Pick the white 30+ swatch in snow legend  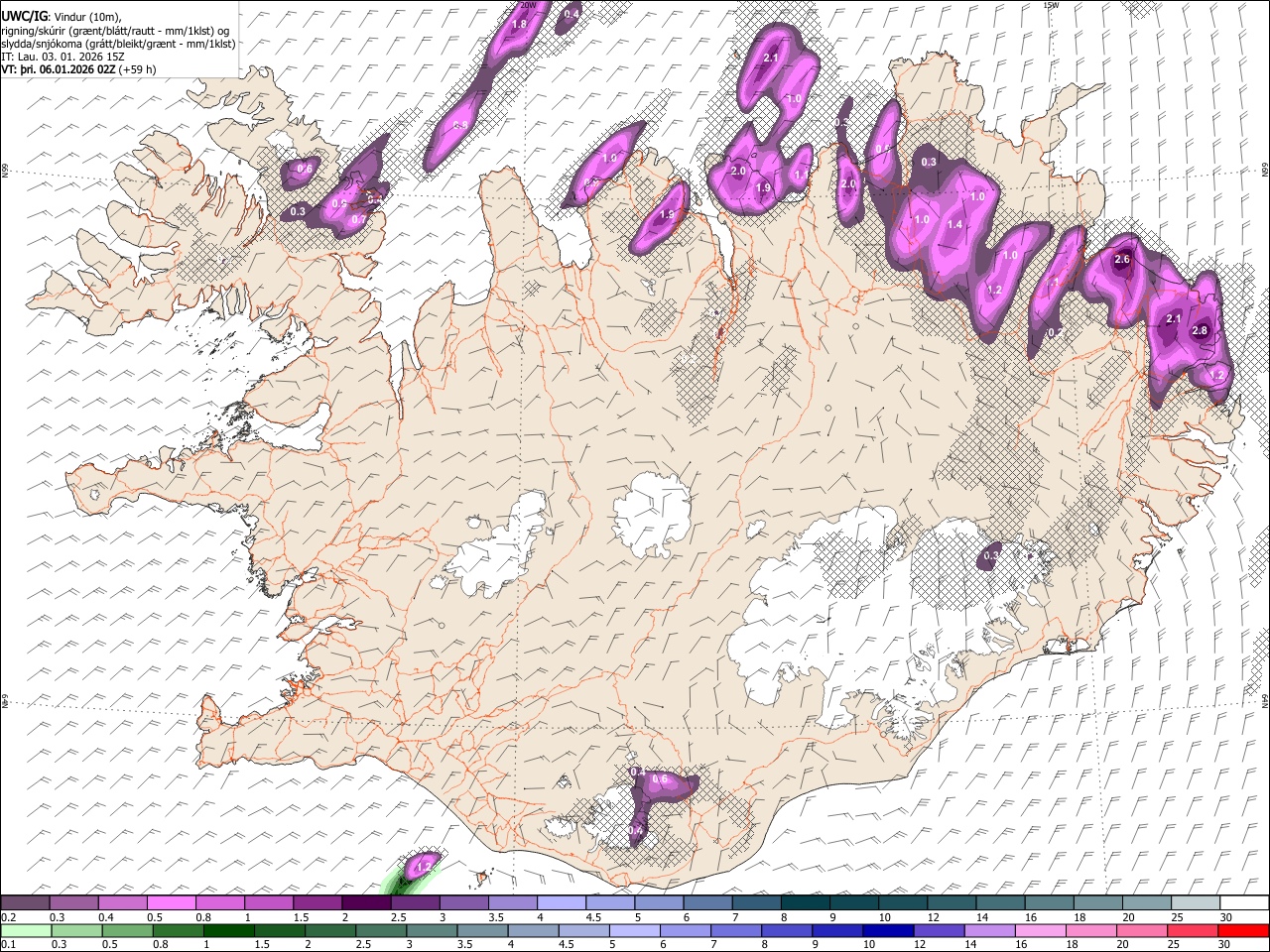coord(1243,902)
